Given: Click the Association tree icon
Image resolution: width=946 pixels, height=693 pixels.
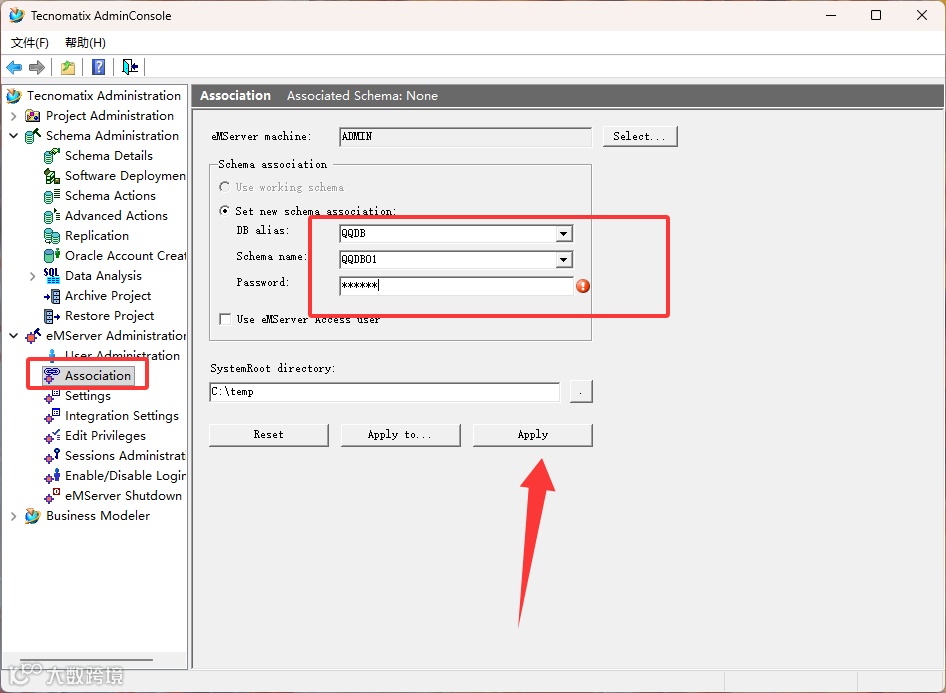Looking at the screenshot, I should [52, 376].
